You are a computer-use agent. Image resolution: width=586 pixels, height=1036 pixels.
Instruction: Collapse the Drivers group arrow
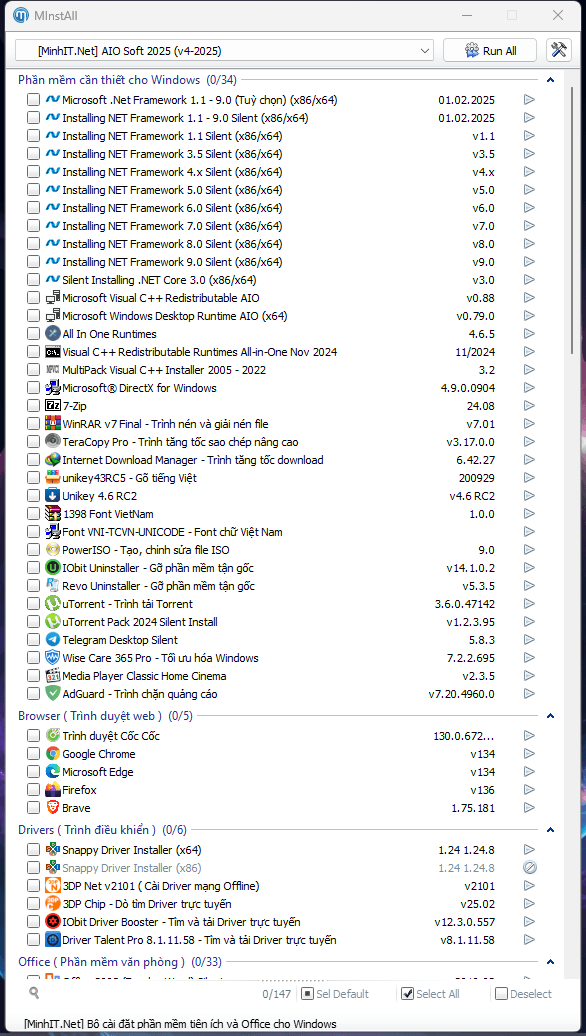[x=550, y=830]
